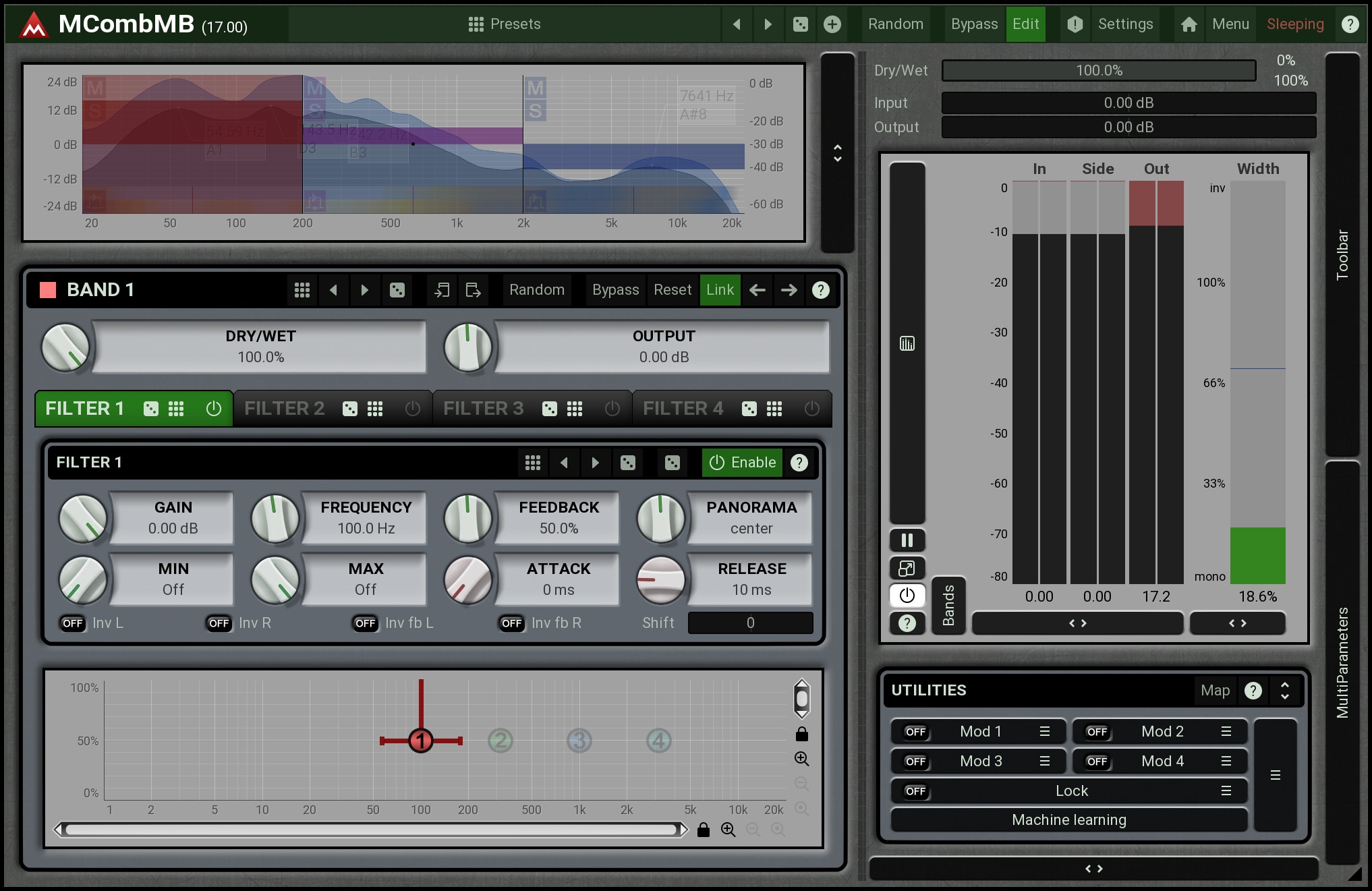
Task: Click the Machine learning button
Action: 1068,820
